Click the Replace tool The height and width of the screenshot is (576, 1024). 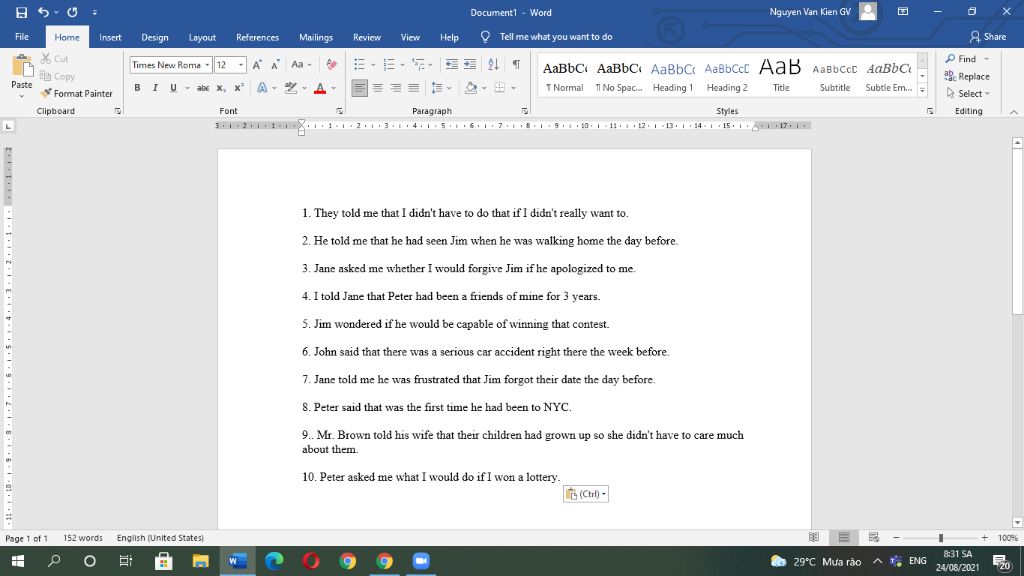967,76
